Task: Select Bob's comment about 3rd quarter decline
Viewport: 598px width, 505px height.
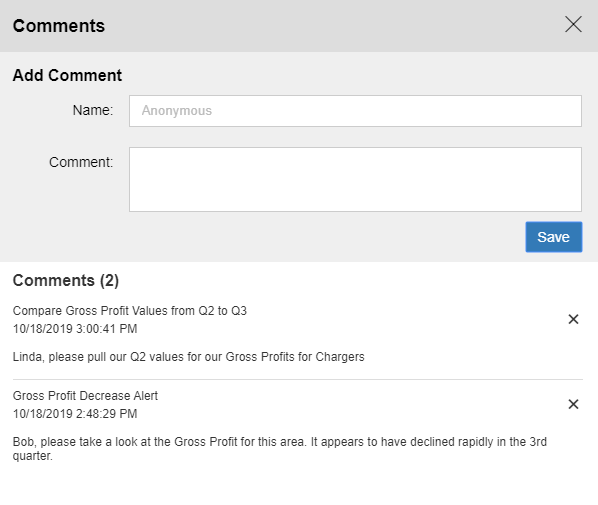Action: [x=280, y=449]
